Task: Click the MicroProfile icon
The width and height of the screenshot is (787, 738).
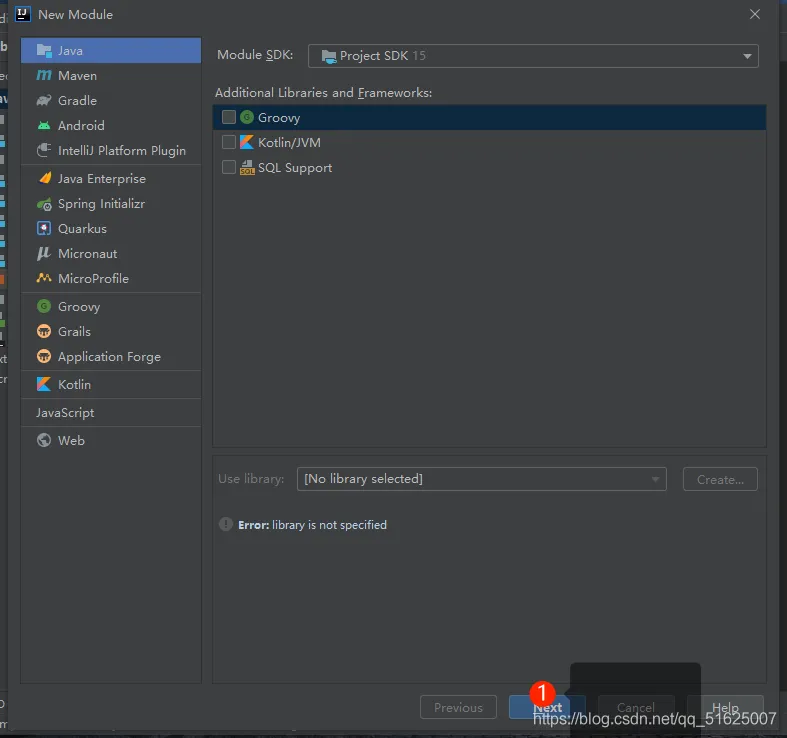Action: coord(44,278)
